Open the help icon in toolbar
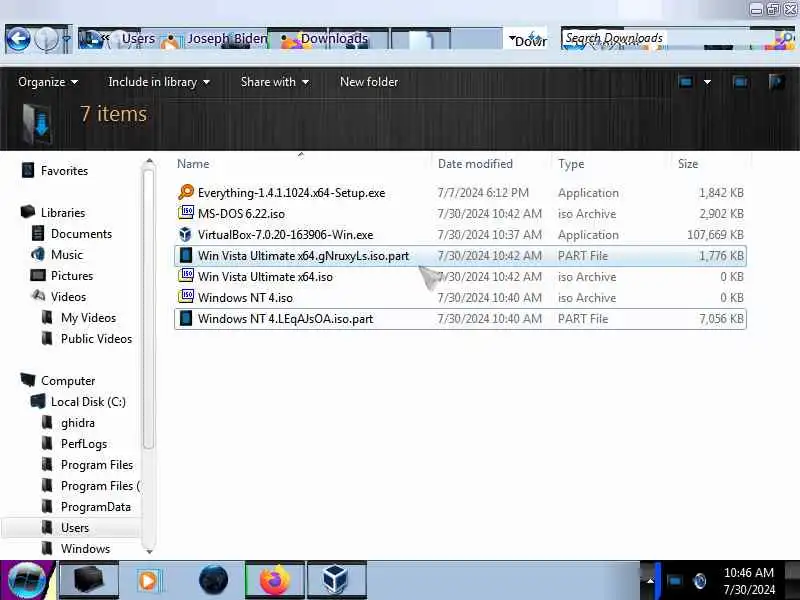 pos(776,82)
